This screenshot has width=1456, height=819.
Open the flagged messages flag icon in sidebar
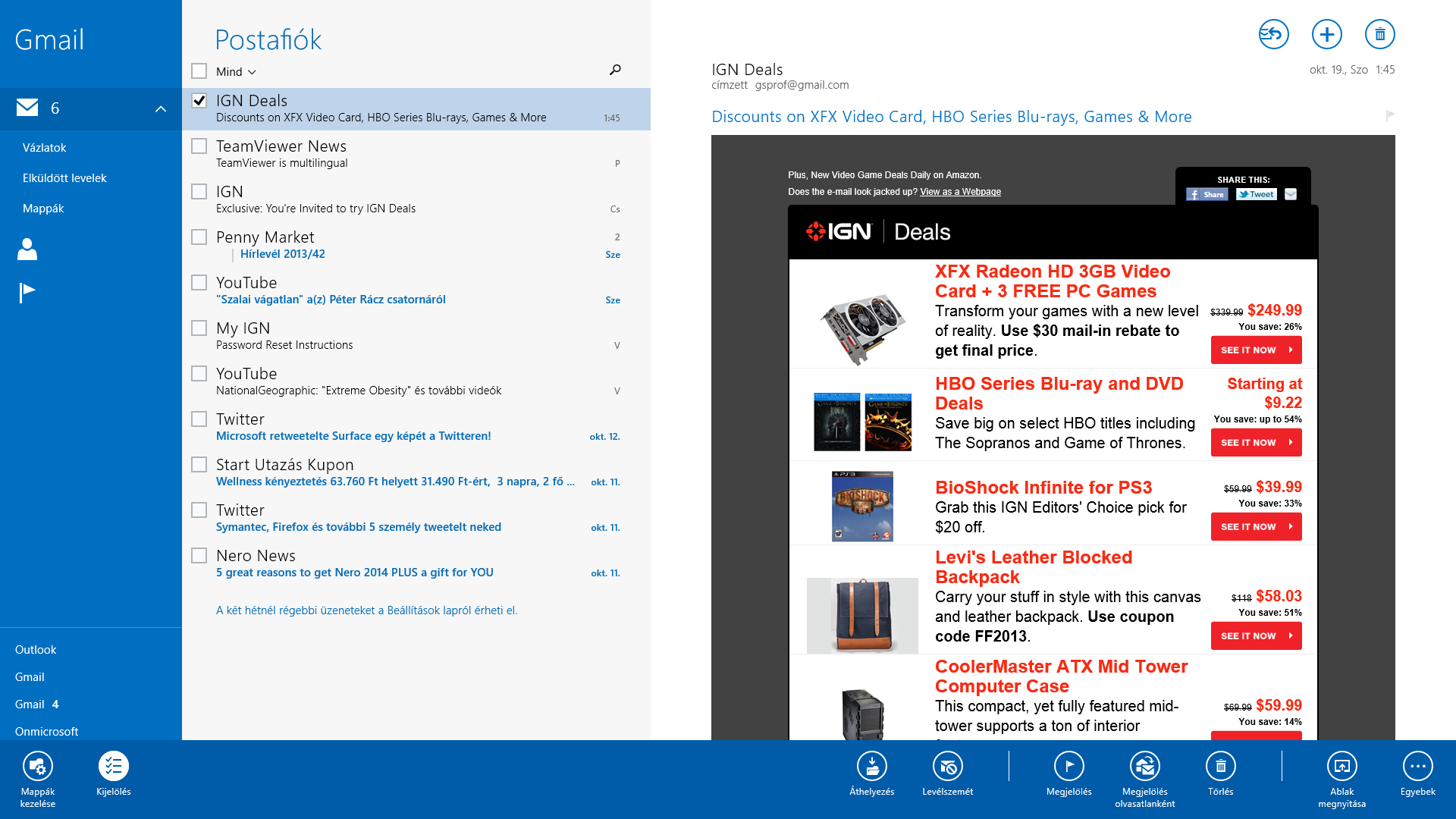[x=27, y=292]
